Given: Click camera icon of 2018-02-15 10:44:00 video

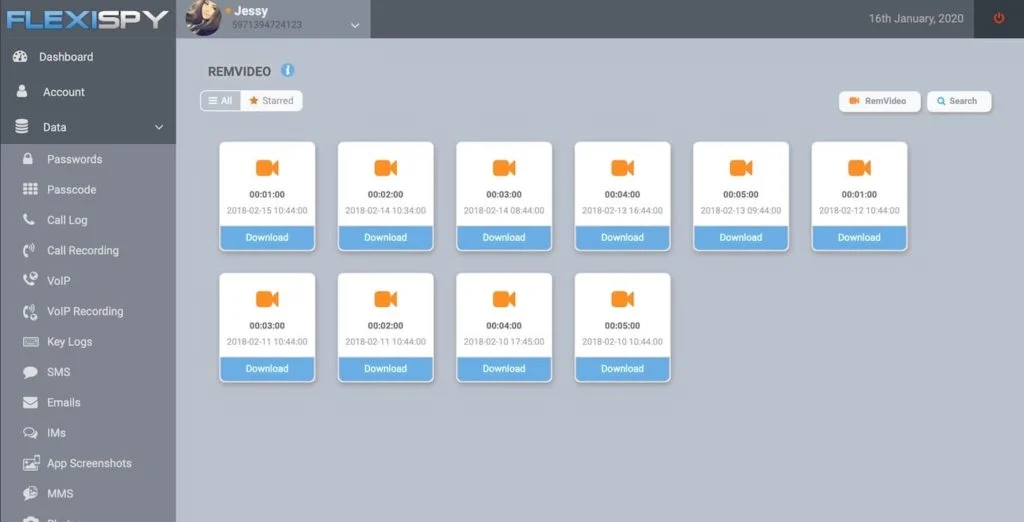Looking at the screenshot, I should pos(267,168).
